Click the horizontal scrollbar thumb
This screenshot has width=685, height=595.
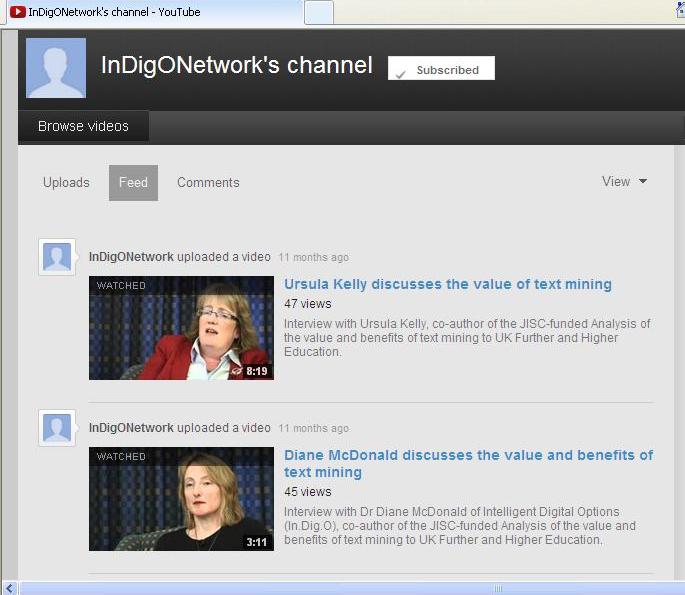point(498,588)
